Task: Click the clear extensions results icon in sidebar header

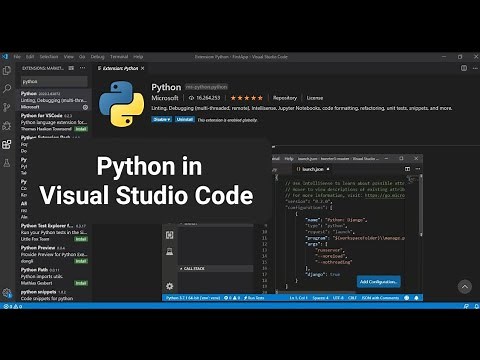Action: [x=71, y=68]
